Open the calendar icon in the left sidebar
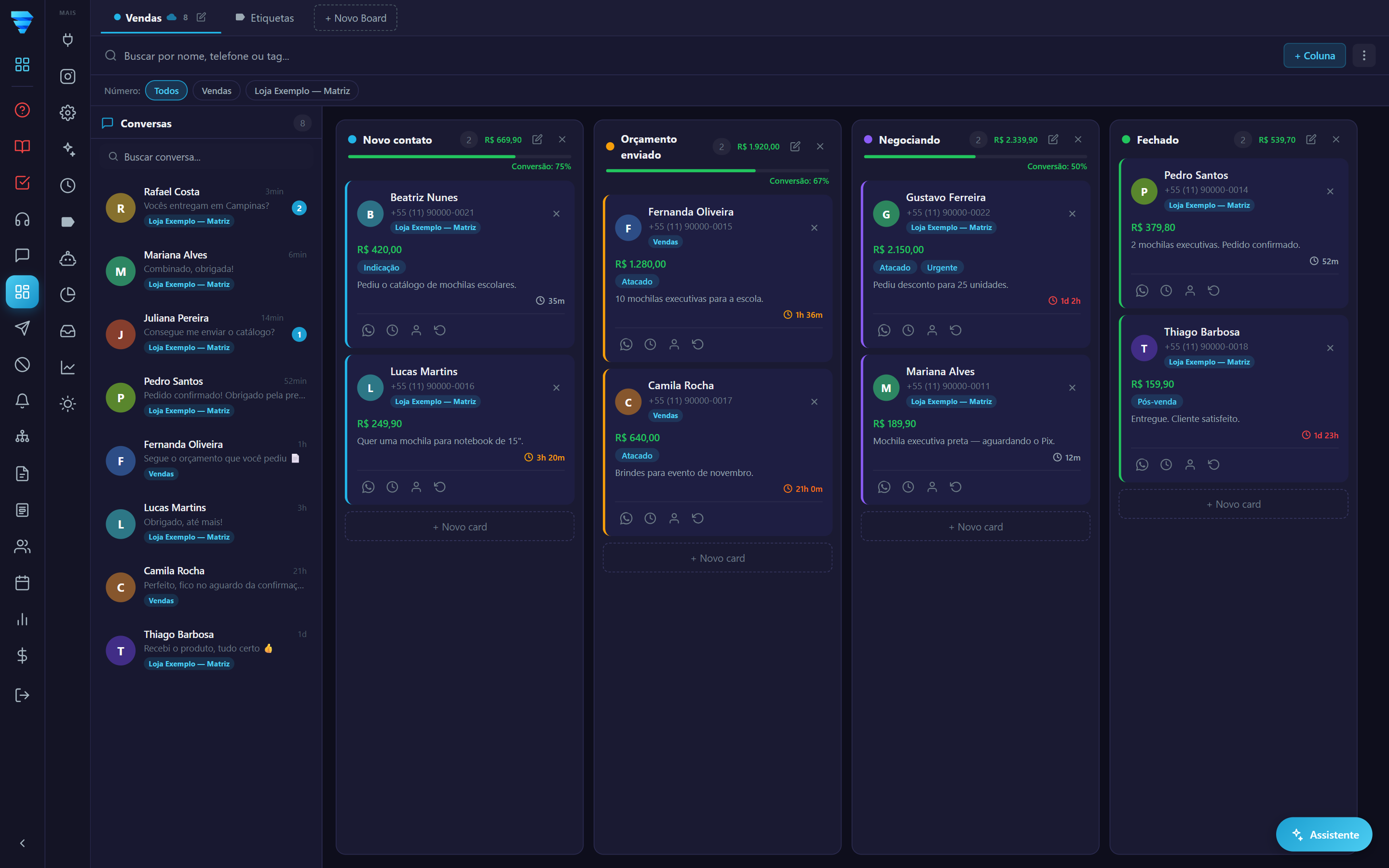The width and height of the screenshot is (1389, 868). click(22, 583)
